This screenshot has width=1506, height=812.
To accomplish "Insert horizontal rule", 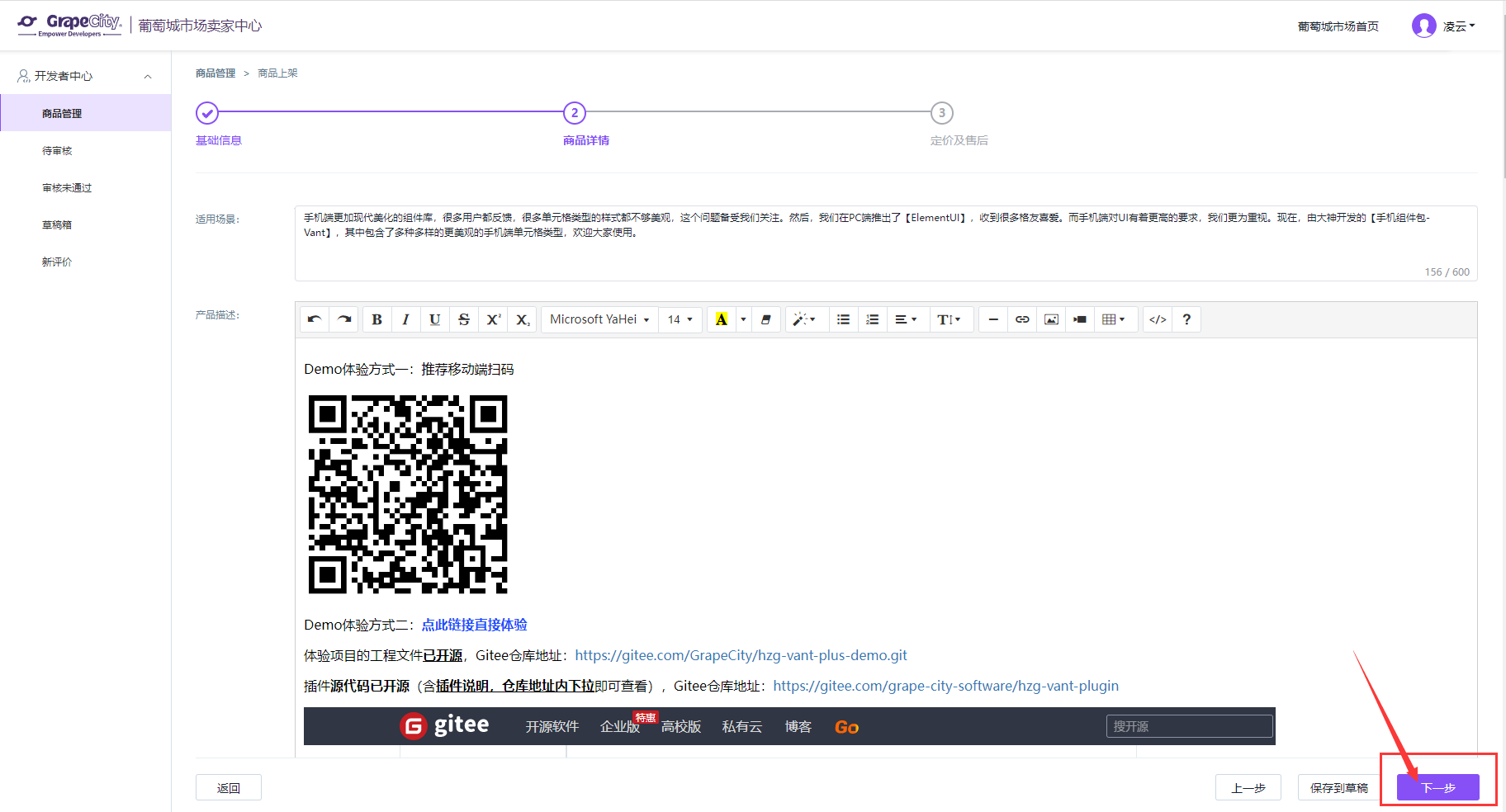I will click(x=993, y=319).
